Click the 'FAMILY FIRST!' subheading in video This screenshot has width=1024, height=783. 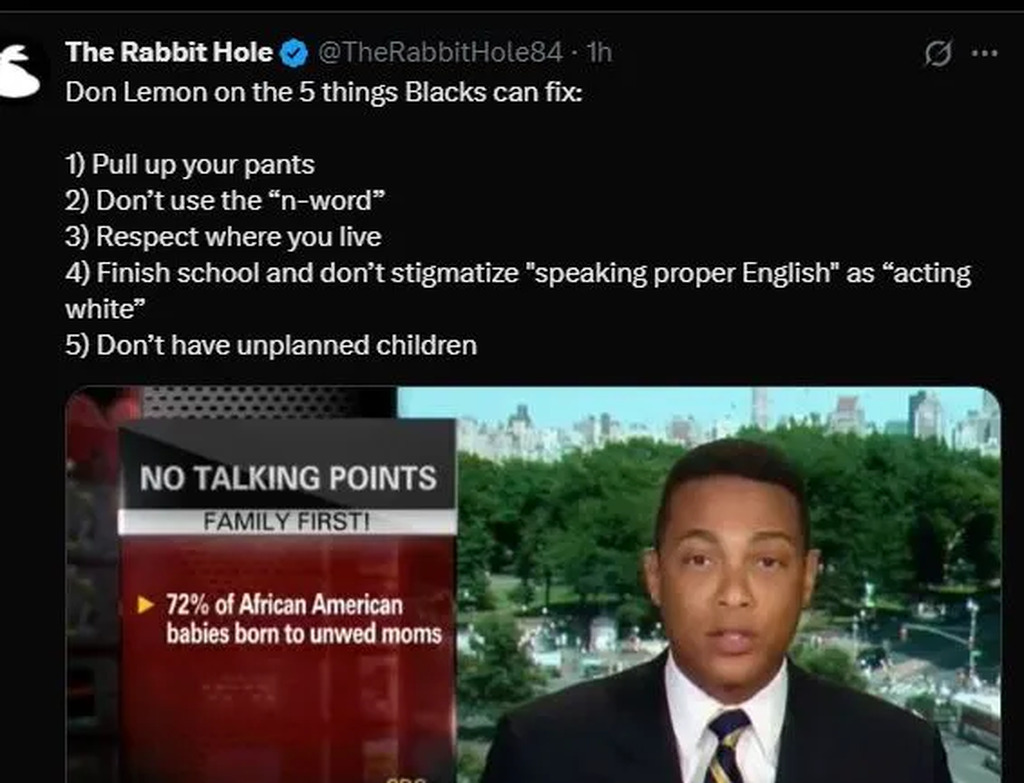287,521
